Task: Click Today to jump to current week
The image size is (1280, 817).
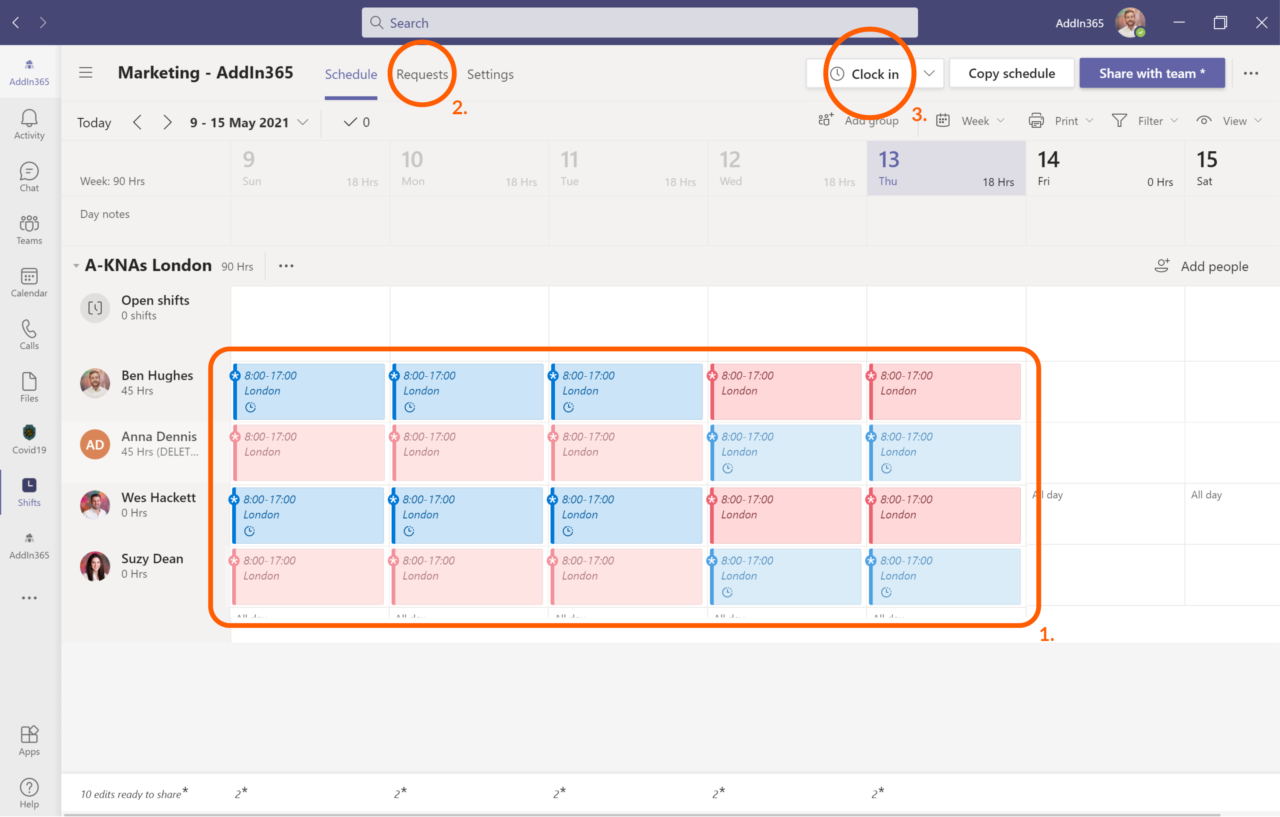Action: point(93,122)
